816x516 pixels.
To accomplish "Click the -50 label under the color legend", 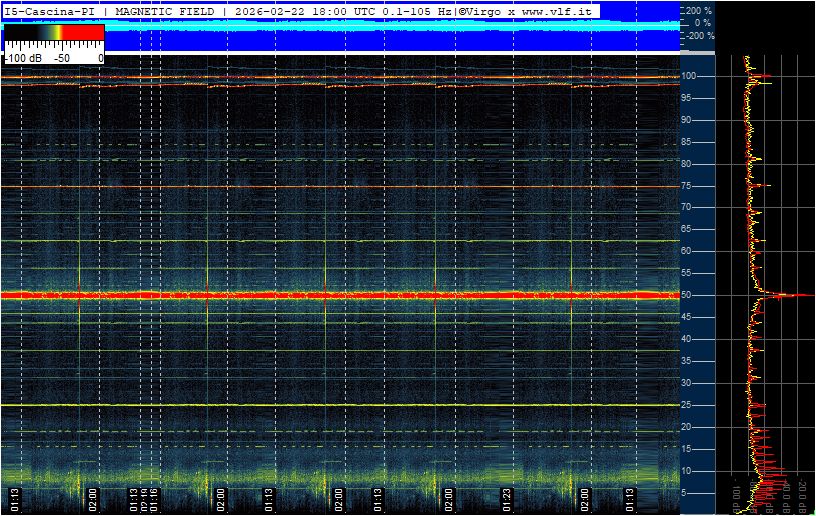I will tap(62, 58).
